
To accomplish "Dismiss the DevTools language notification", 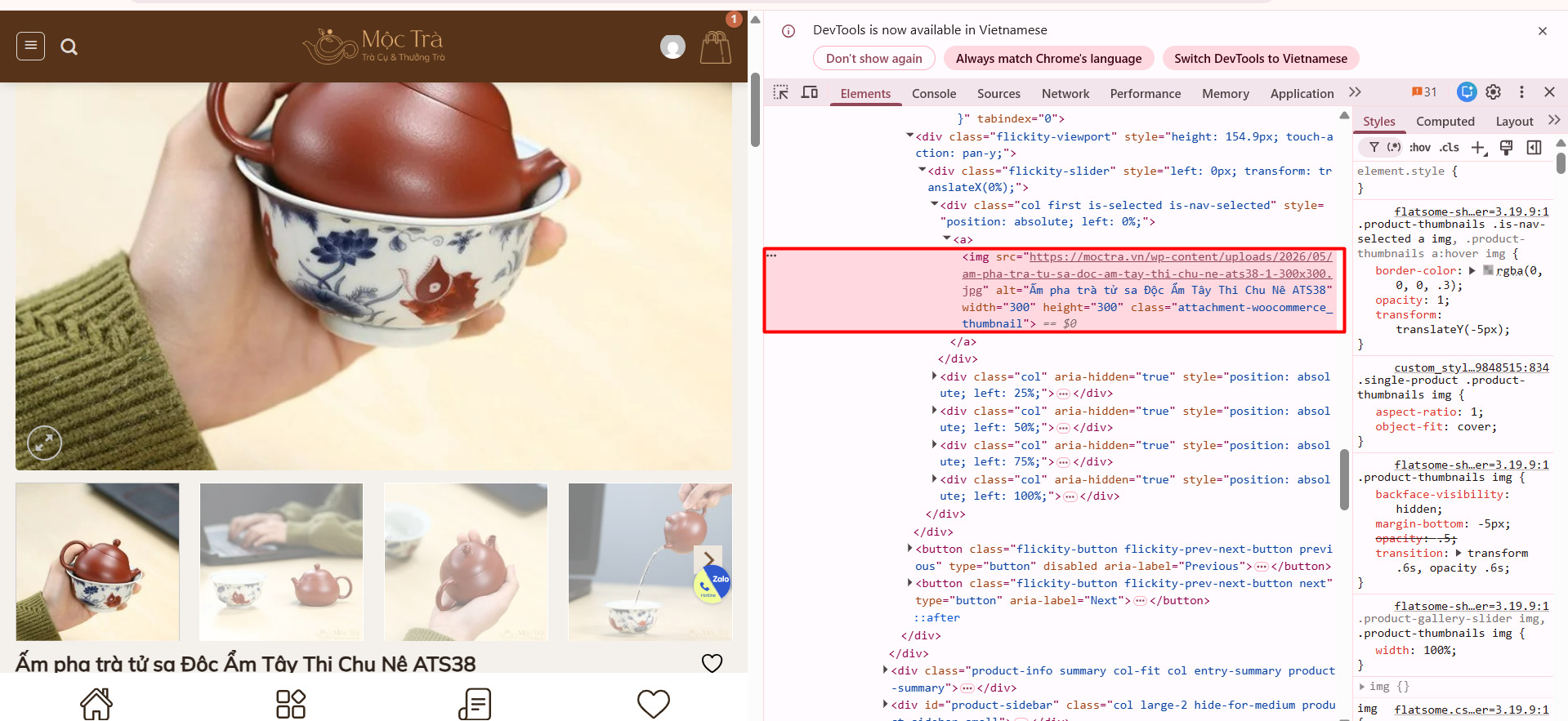I will coord(1542,31).
